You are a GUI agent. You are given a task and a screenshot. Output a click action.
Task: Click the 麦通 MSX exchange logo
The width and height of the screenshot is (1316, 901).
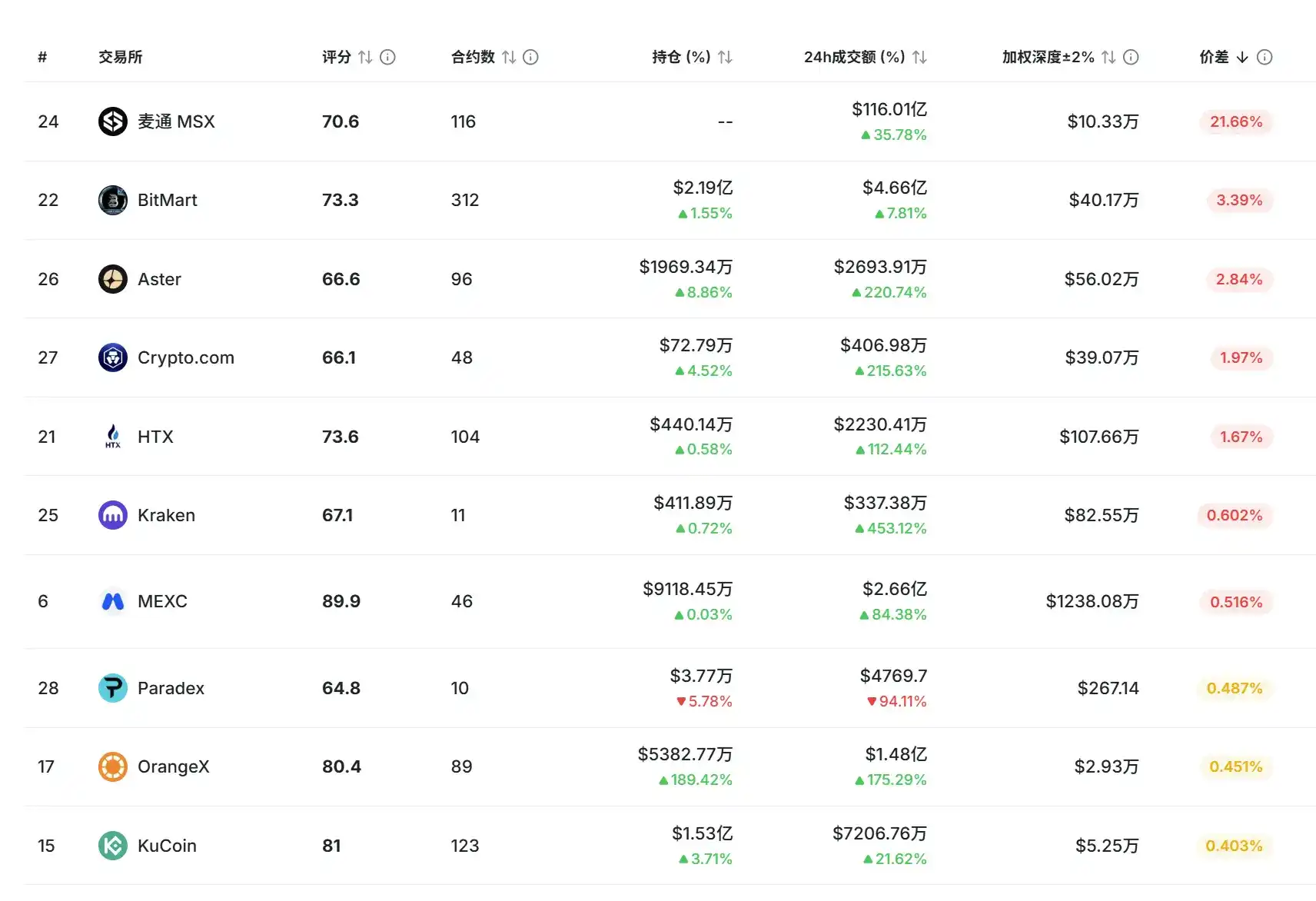[x=113, y=121]
